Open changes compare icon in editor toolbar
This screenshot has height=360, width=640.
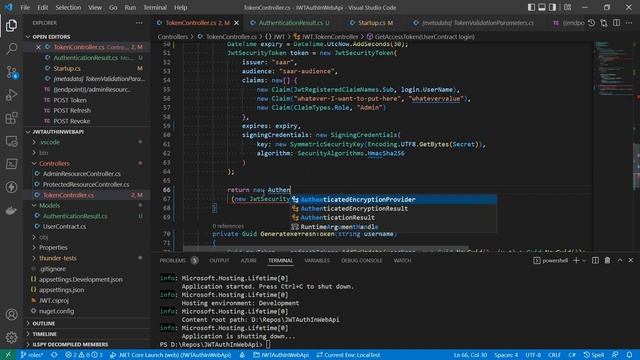click(x=604, y=23)
